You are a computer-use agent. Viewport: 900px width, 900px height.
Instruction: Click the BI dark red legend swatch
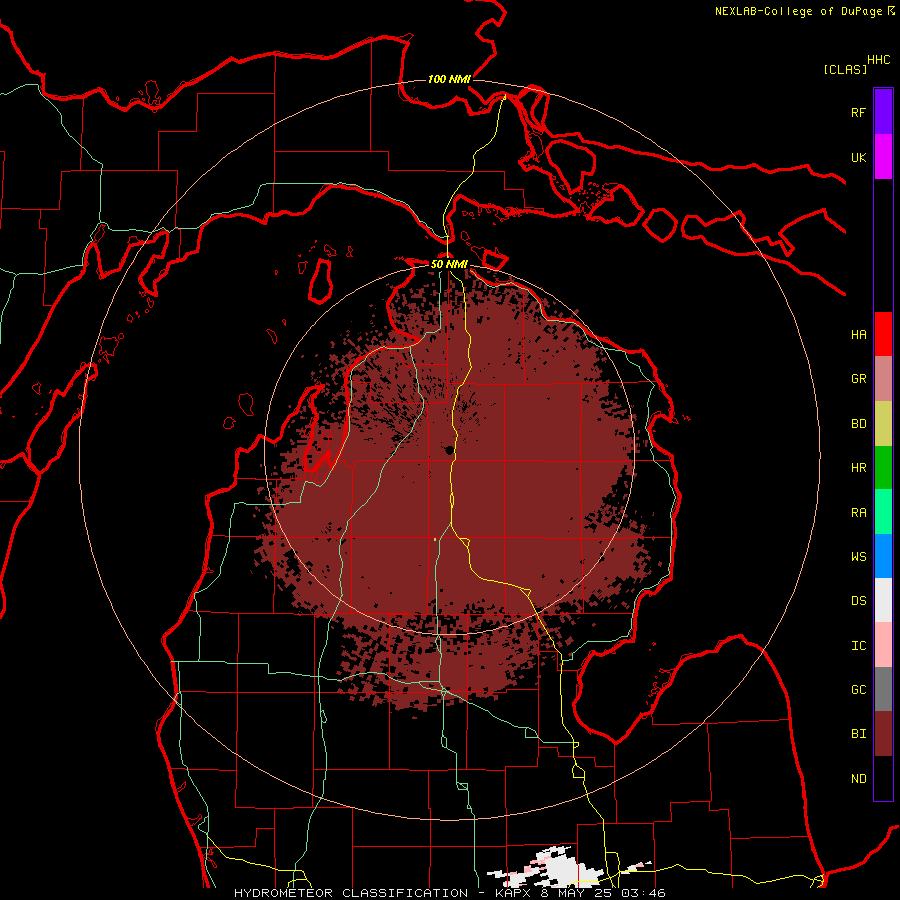point(883,734)
